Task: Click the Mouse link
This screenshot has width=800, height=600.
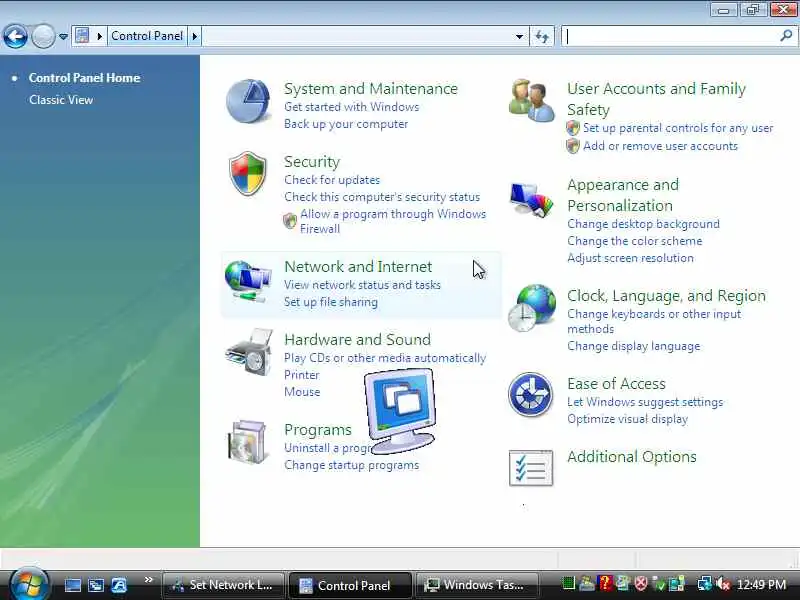Action: [302, 392]
